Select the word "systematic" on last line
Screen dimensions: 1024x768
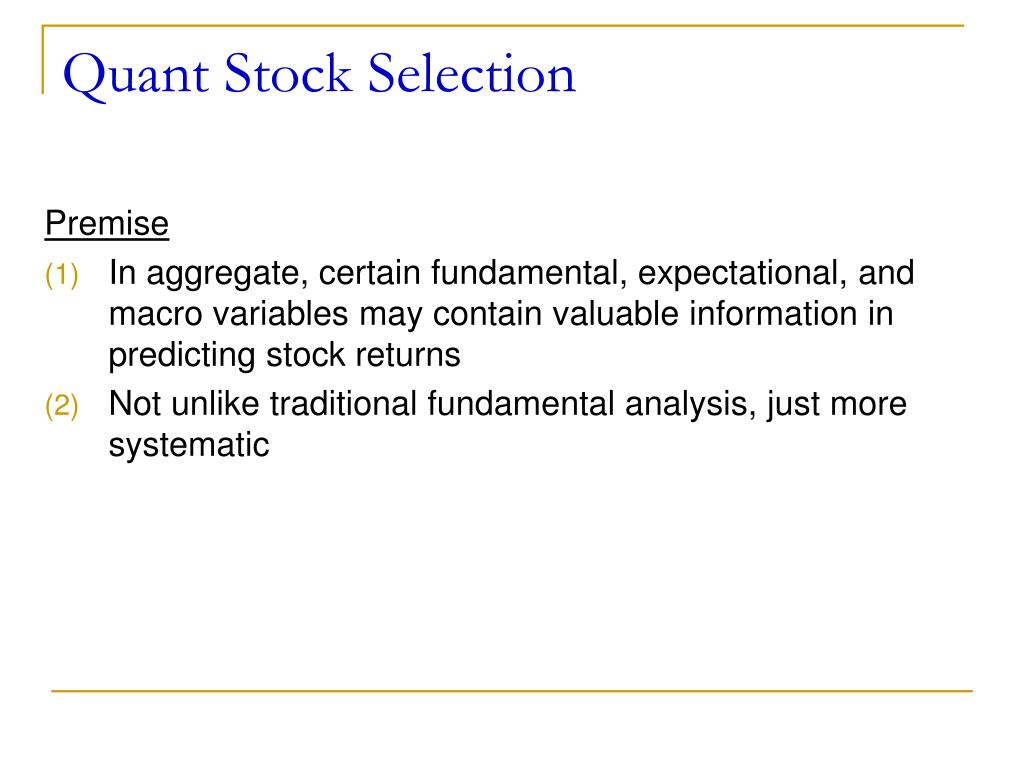[x=189, y=446]
